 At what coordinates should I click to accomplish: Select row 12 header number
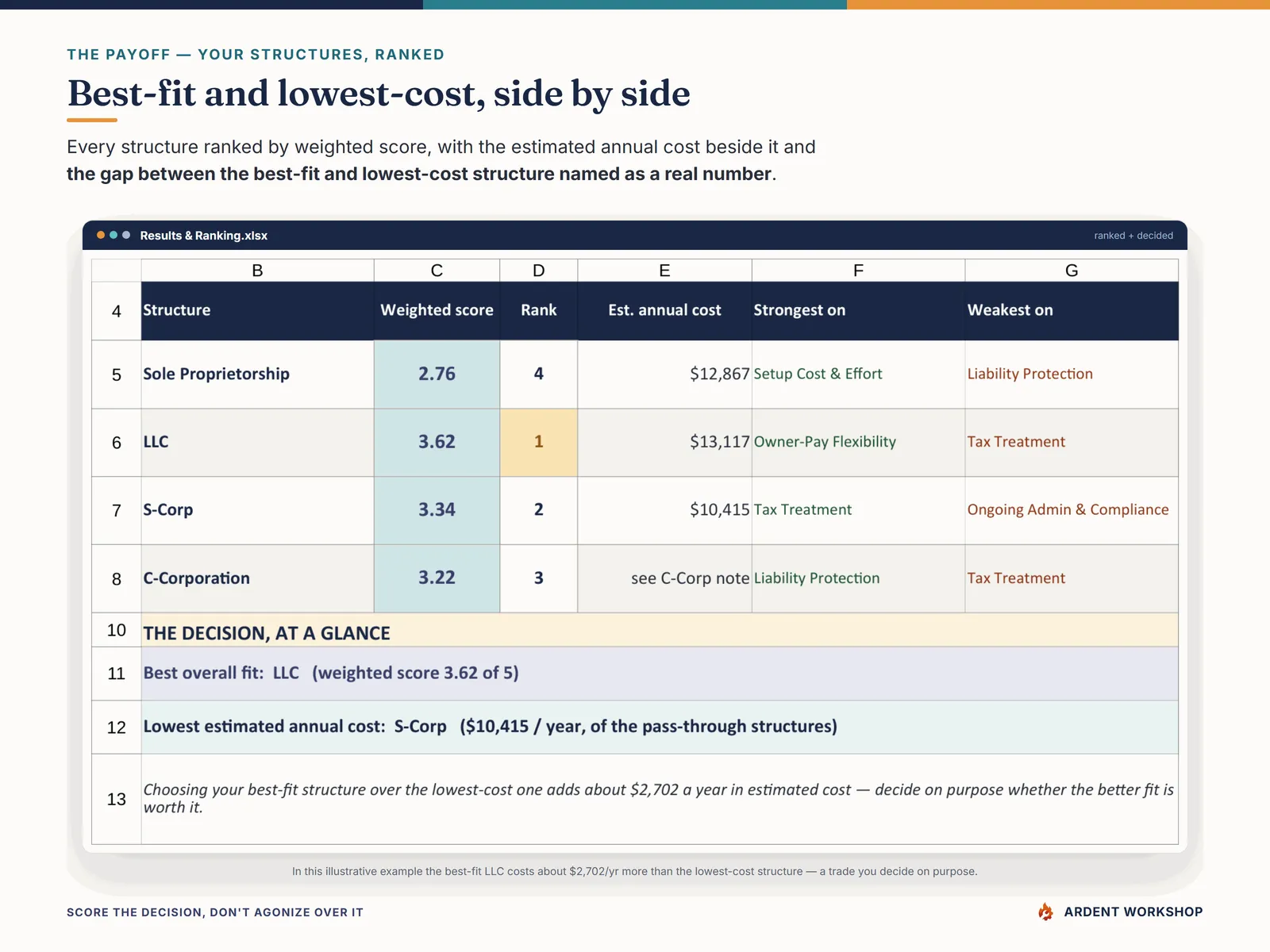pos(117,727)
